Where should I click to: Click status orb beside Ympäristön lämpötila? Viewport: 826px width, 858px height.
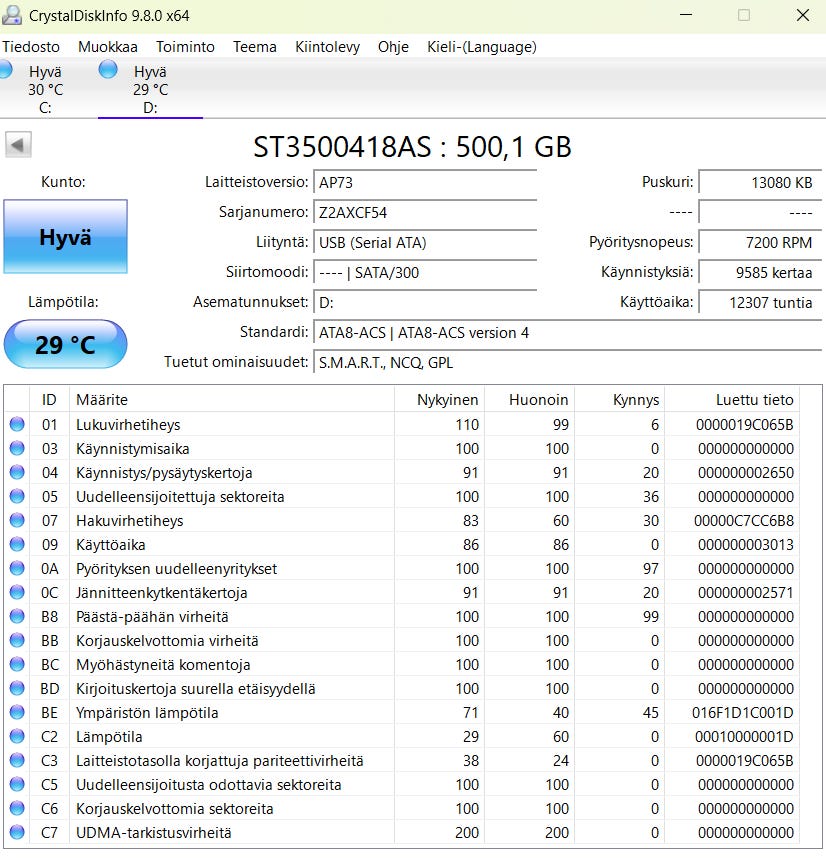[x=17, y=712]
